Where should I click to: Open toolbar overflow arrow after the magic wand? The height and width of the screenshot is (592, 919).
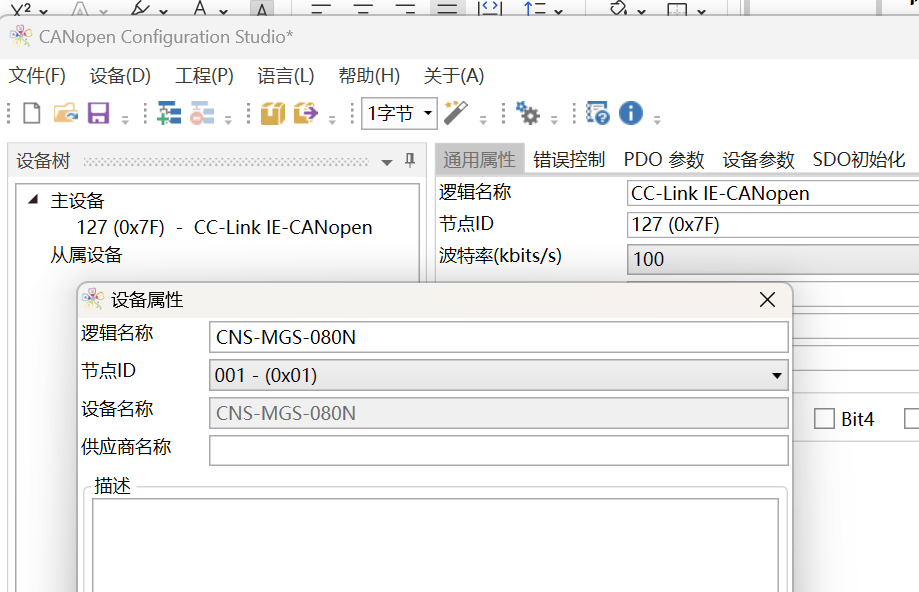pos(483,120)
